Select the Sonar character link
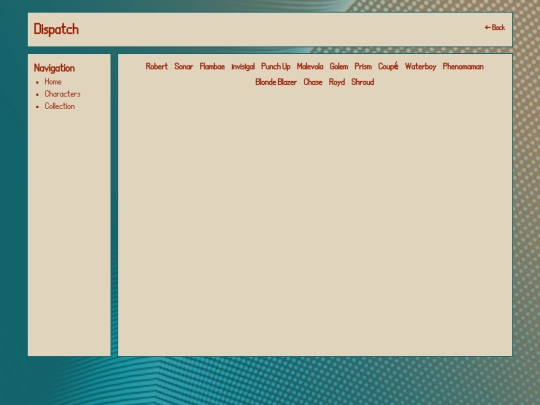540x405 pixels. pos(184,66)
